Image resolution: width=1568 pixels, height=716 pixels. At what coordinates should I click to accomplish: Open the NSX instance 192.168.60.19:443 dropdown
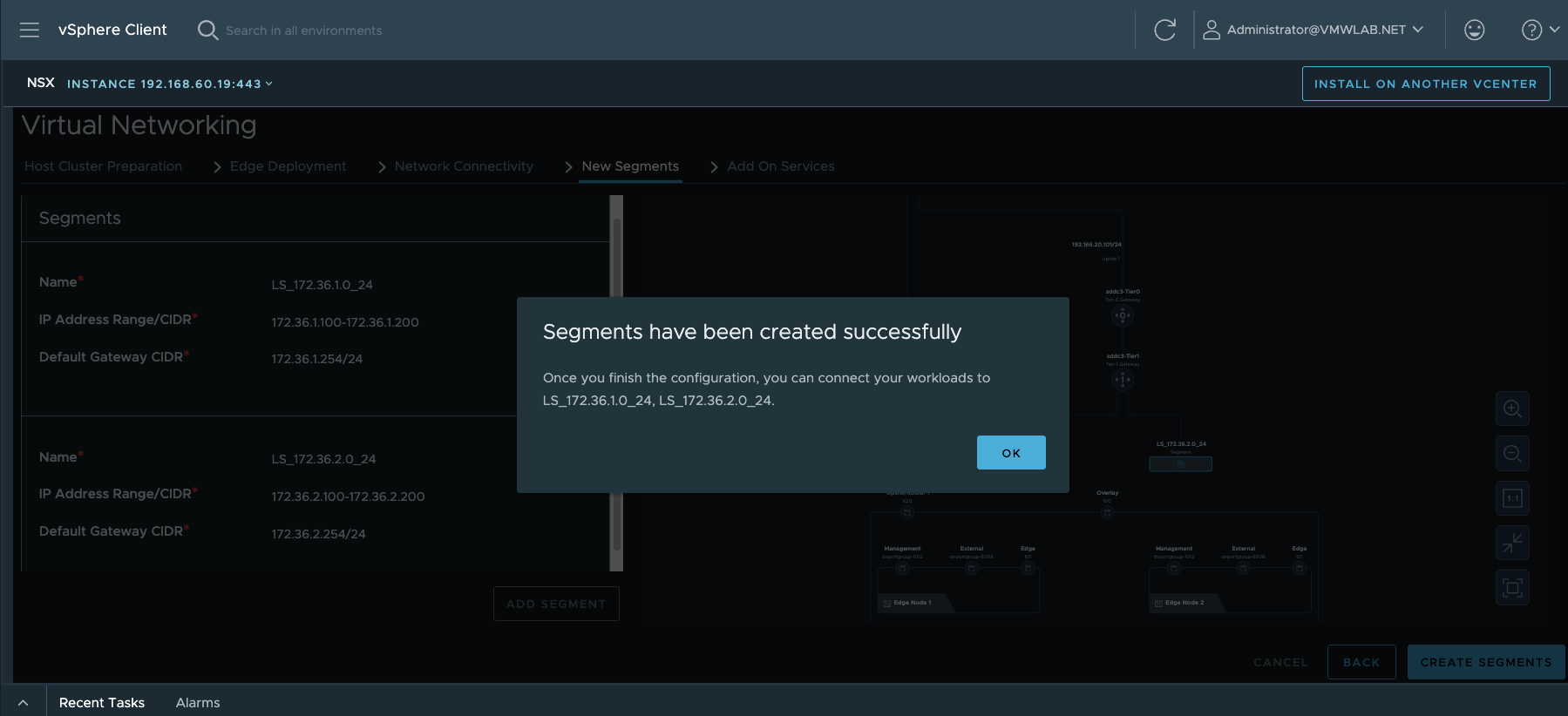(x=170, y=84)
